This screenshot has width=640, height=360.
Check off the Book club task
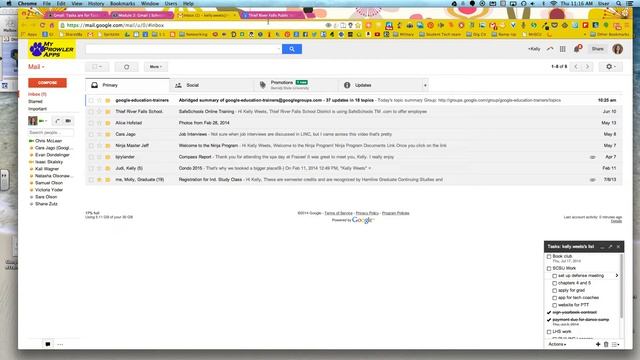pos(549,257)
